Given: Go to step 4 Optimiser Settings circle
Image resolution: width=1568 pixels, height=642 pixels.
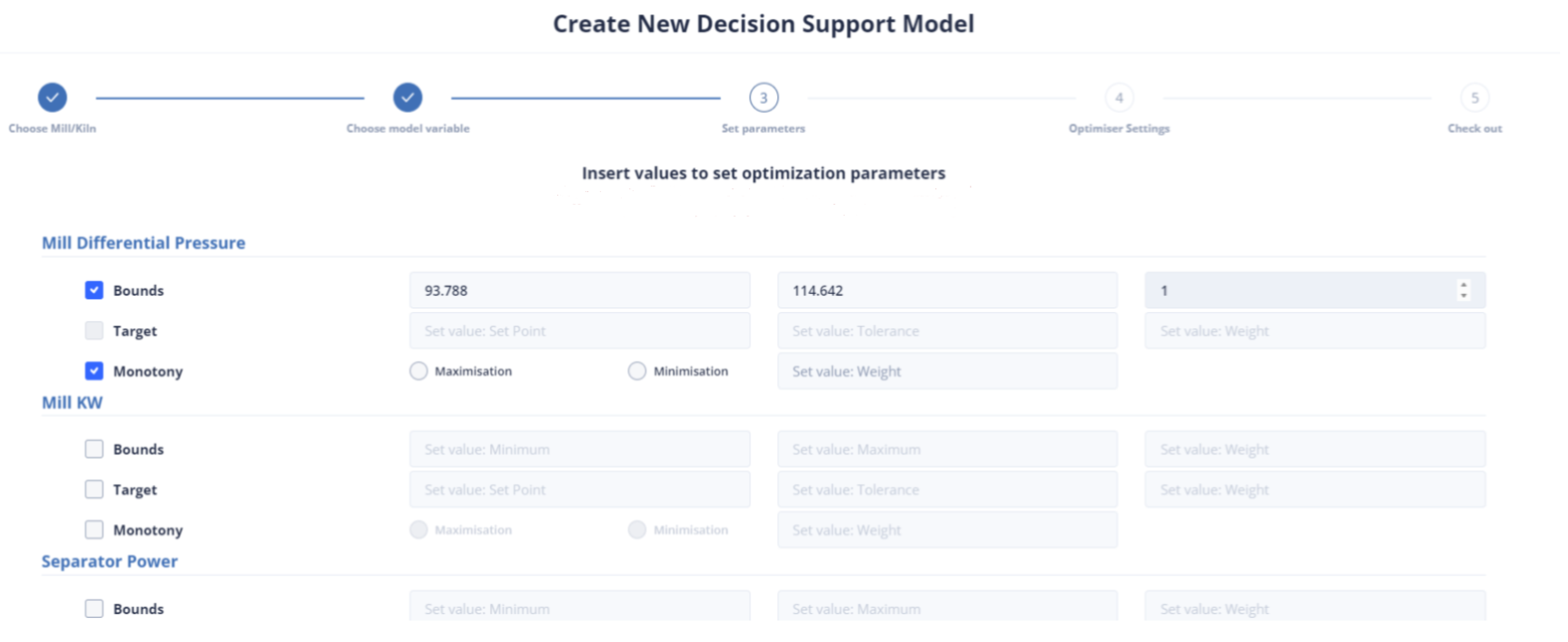Looking at the screenshot, I should pos(1119,98).
